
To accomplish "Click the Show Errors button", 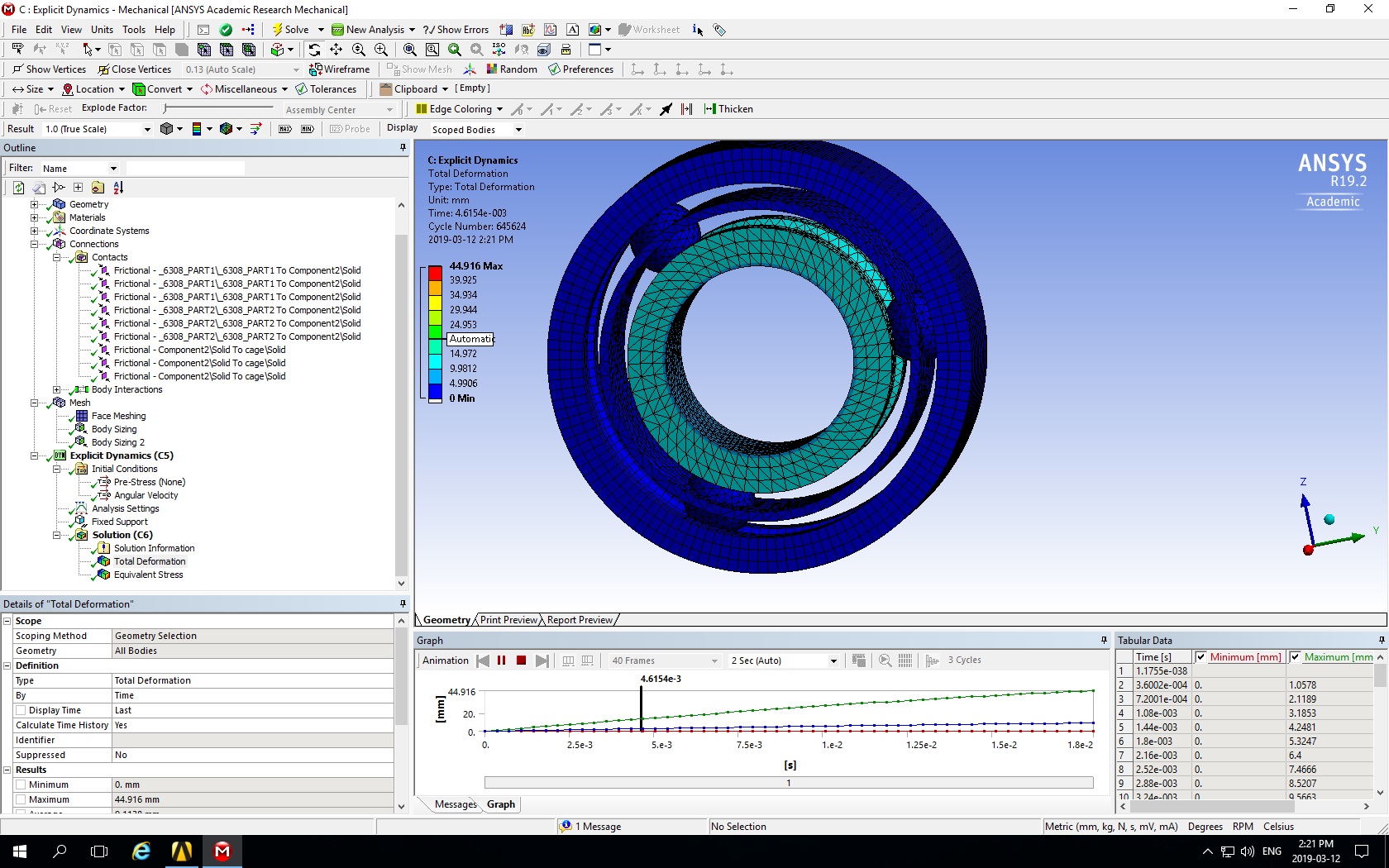I will pyautogui.click(x=456, y=30).
